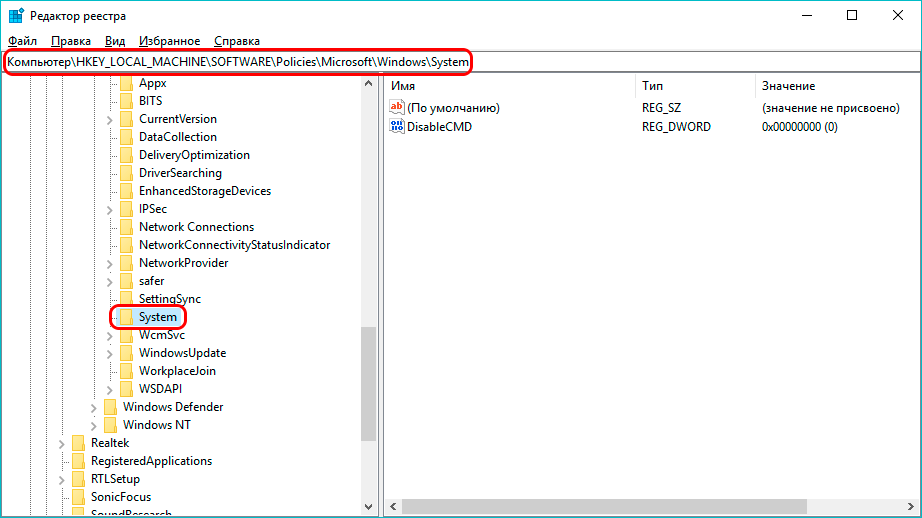Screen dimensions: 922x518
Task: Select the RegisteredApplications folder icon
Action: (78, 461)
